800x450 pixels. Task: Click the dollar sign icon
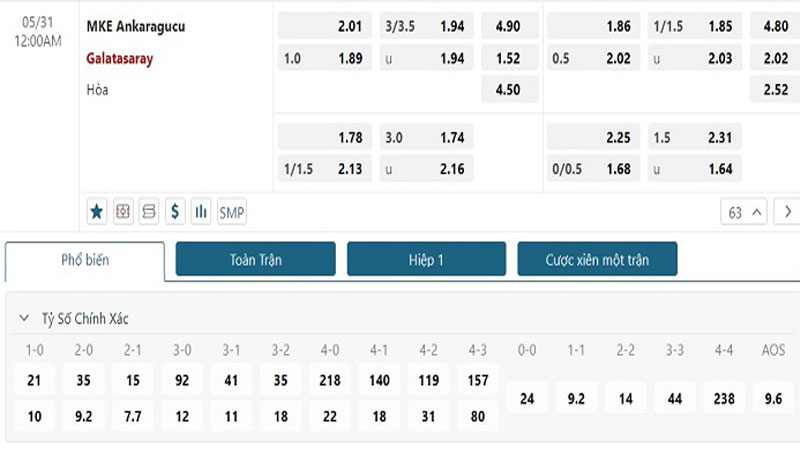coord(175,212)
